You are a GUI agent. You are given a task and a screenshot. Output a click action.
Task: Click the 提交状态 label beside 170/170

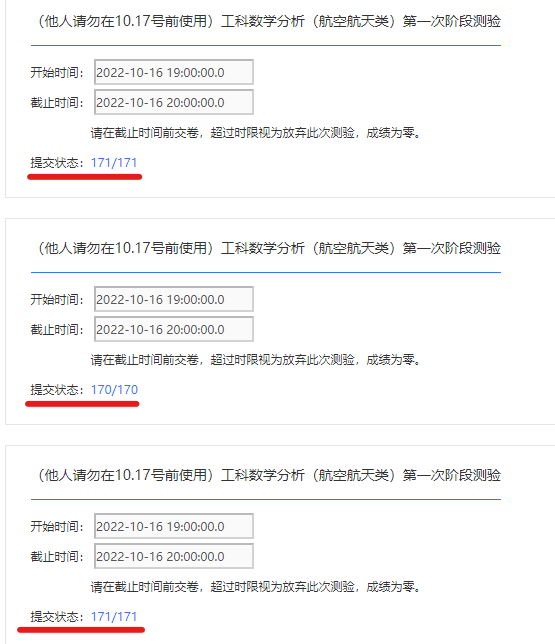pos(57,389)
